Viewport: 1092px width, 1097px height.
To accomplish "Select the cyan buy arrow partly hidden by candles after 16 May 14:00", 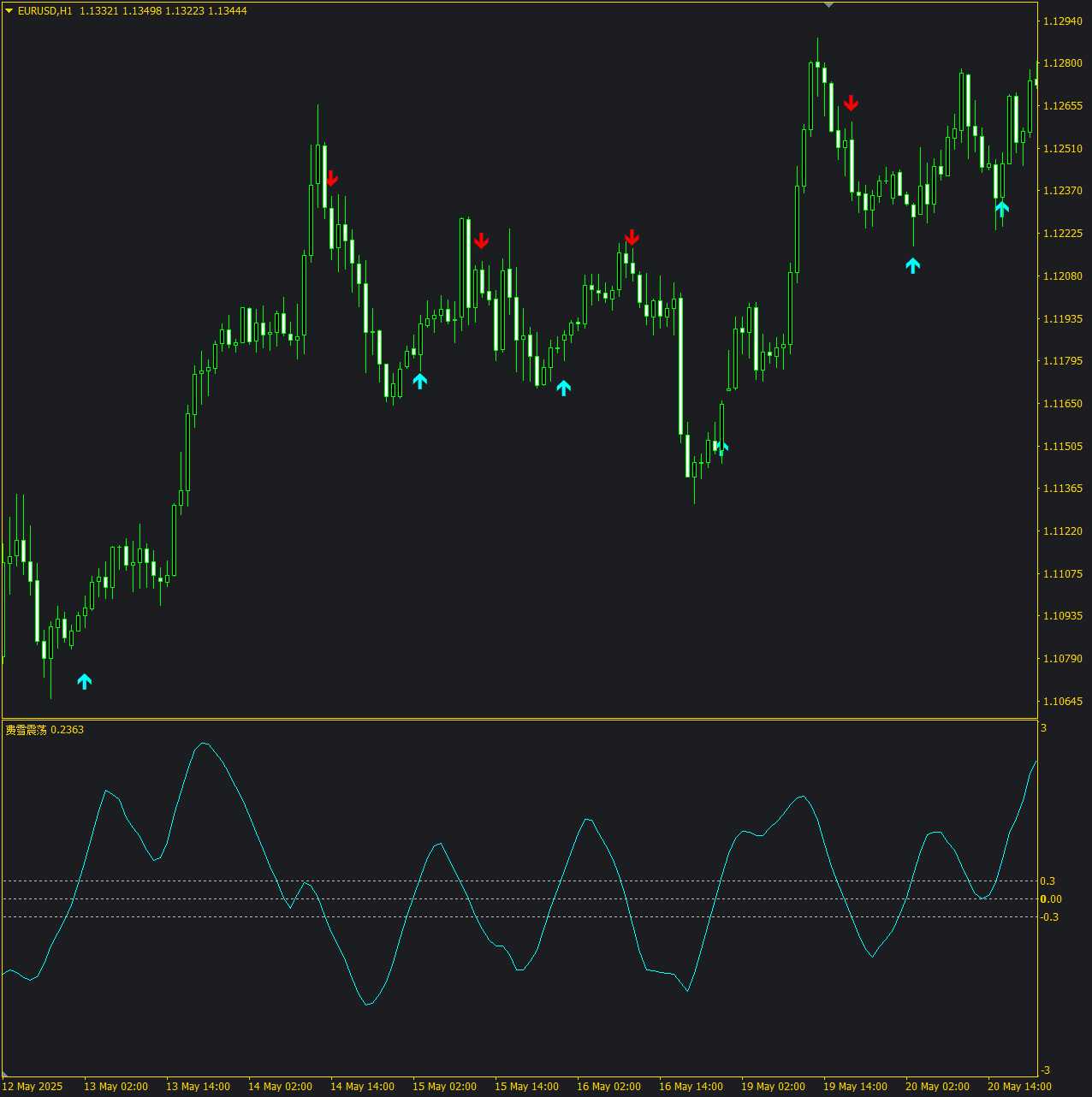I will (721, 448).
